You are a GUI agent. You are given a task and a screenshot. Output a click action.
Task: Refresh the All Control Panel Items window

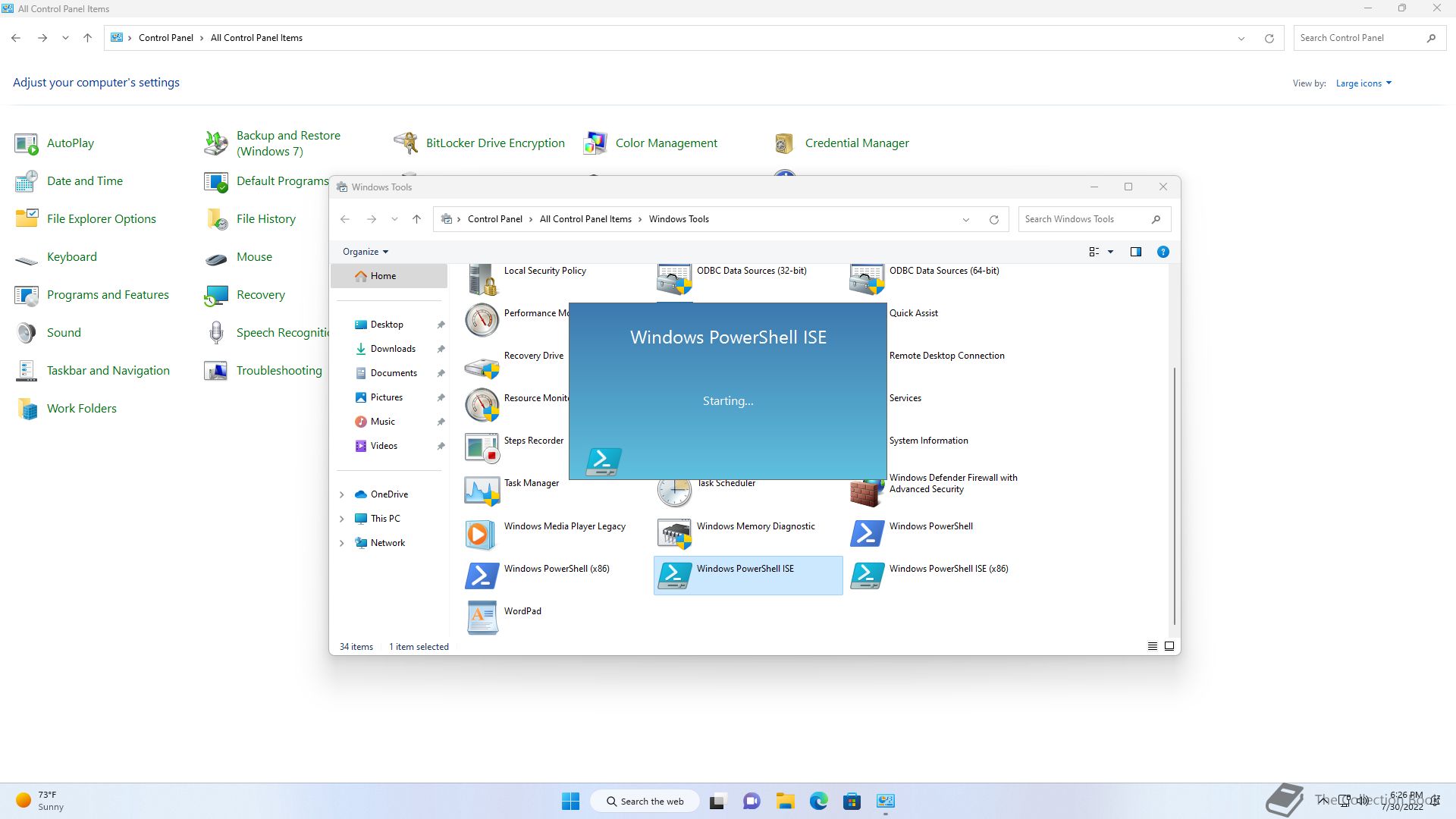[x=1269, y=38]
